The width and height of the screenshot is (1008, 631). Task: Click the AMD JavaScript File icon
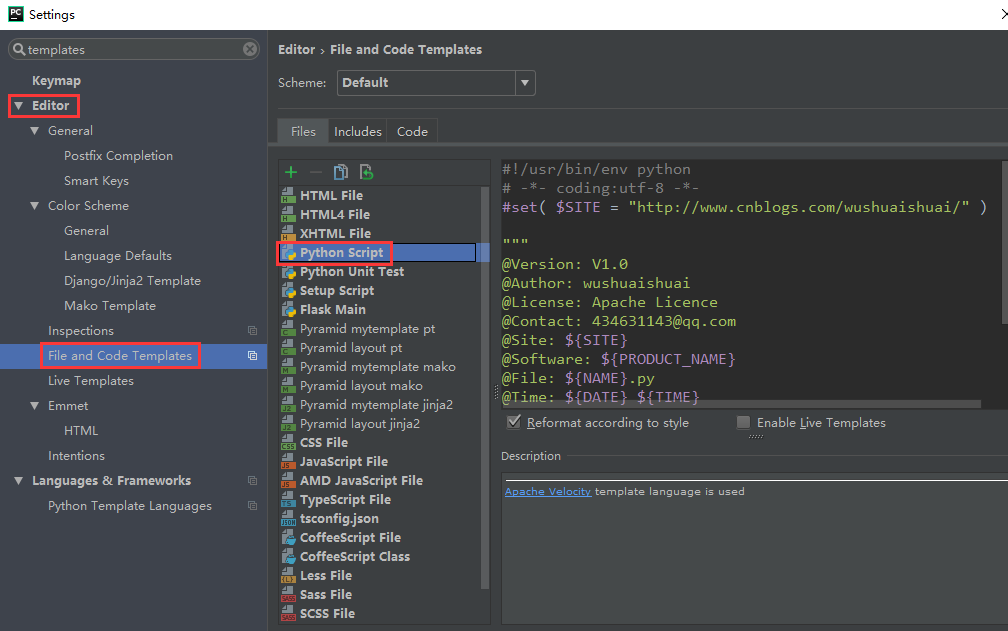(289, 481)
